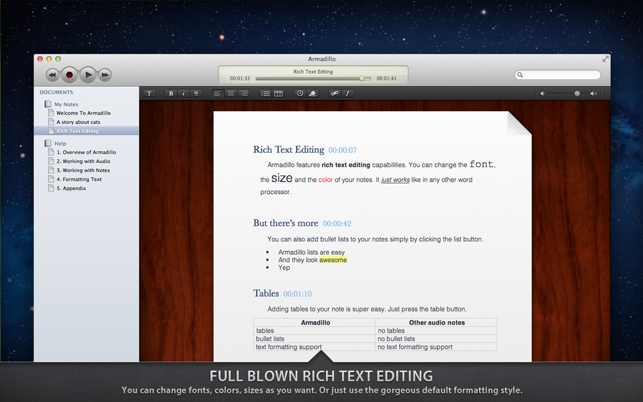Jump to timestamp 00:00:42
The image size is (643, 402).
click(337, 224)
